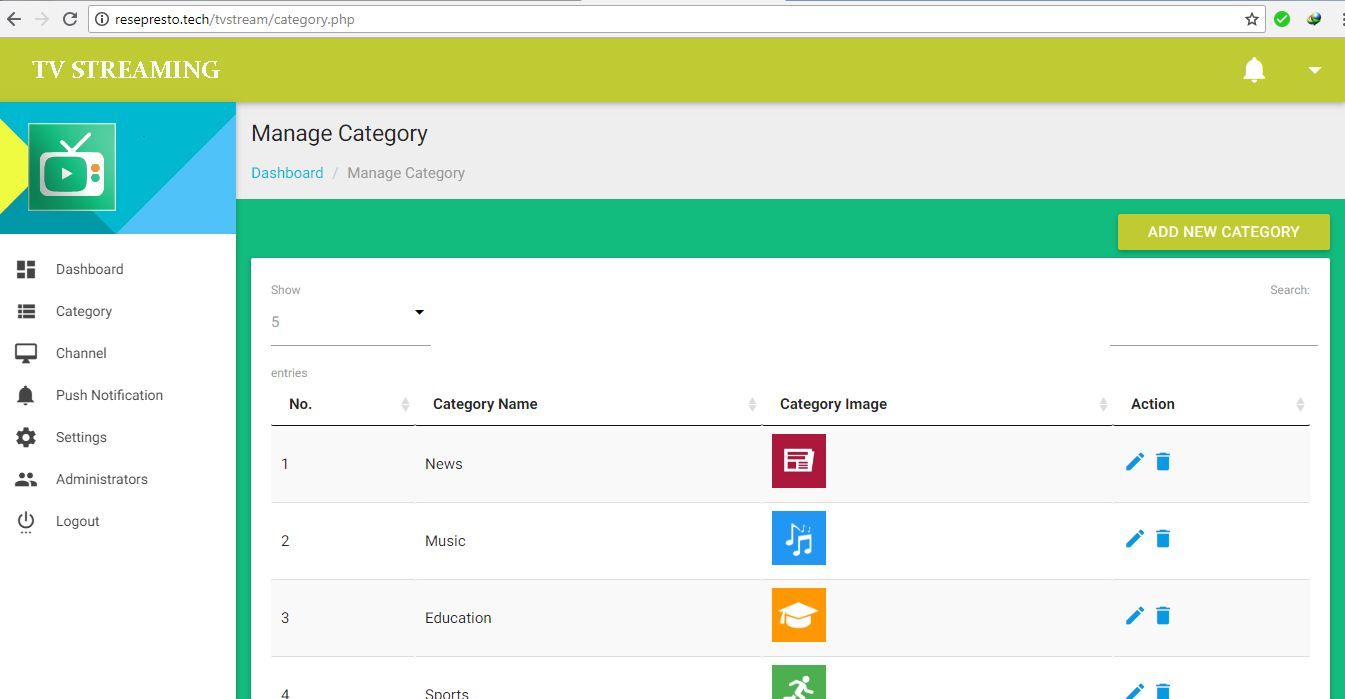Image resolution: width=1345 pixels, height=699 pixels.
Task: Sort by the No. column
Action: 342,404
